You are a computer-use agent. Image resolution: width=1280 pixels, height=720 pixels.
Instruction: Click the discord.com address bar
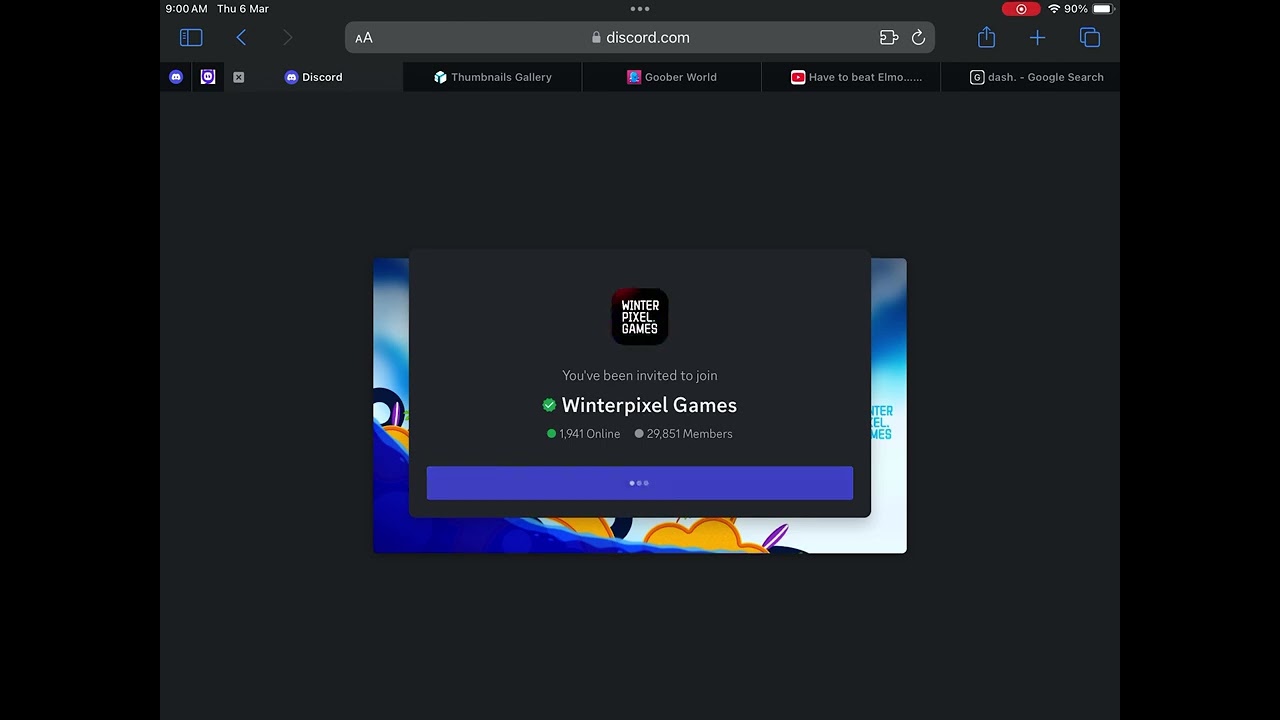pyautogui.click(x=640, y=38)
